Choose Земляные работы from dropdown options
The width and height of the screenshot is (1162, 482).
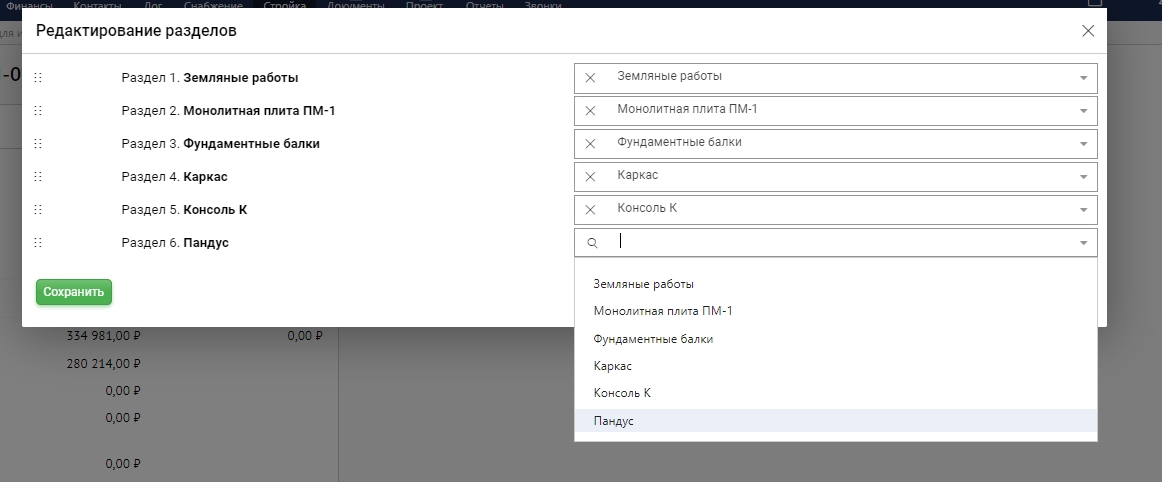click(643, 284)
